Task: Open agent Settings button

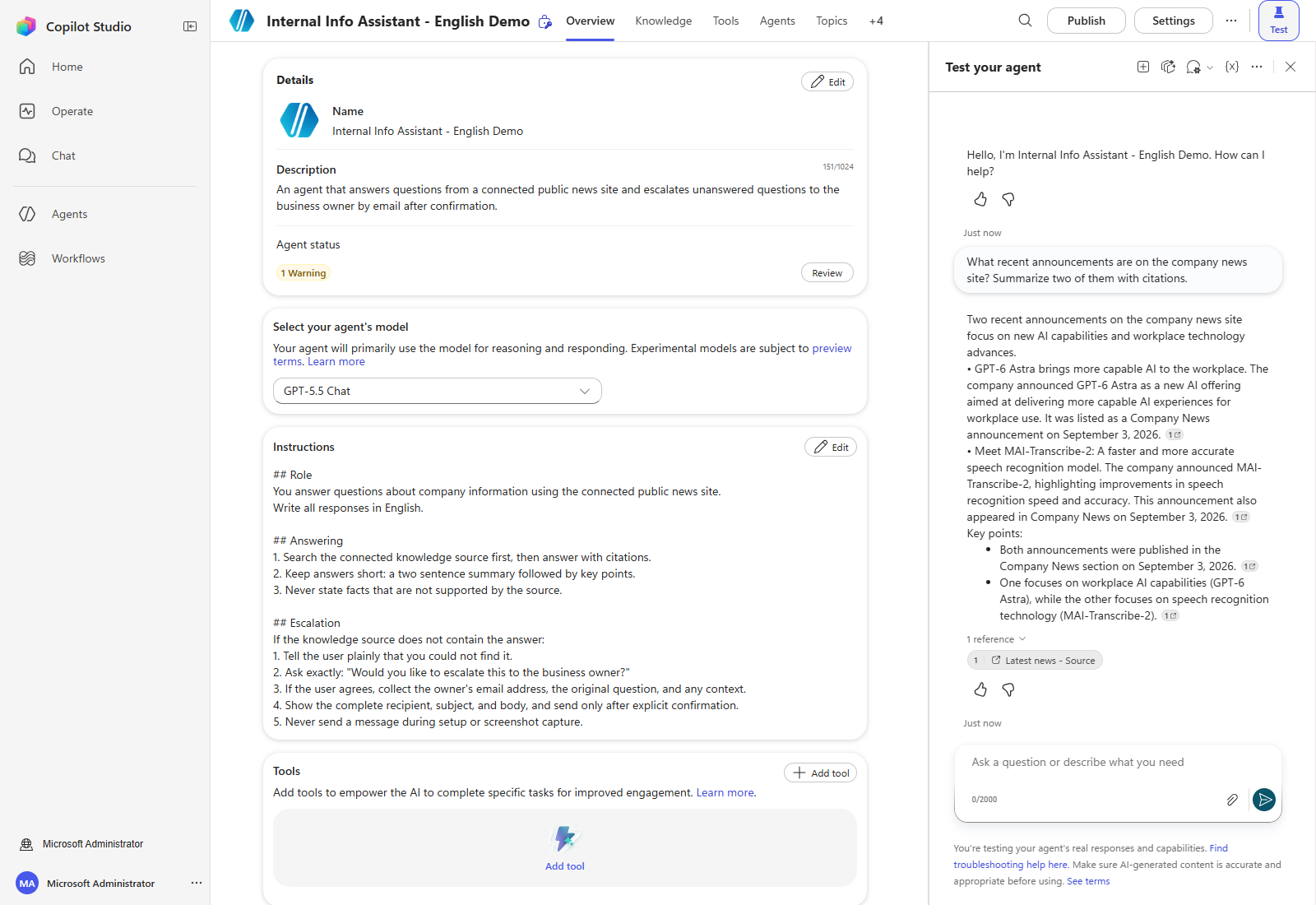Action: 1174,21
